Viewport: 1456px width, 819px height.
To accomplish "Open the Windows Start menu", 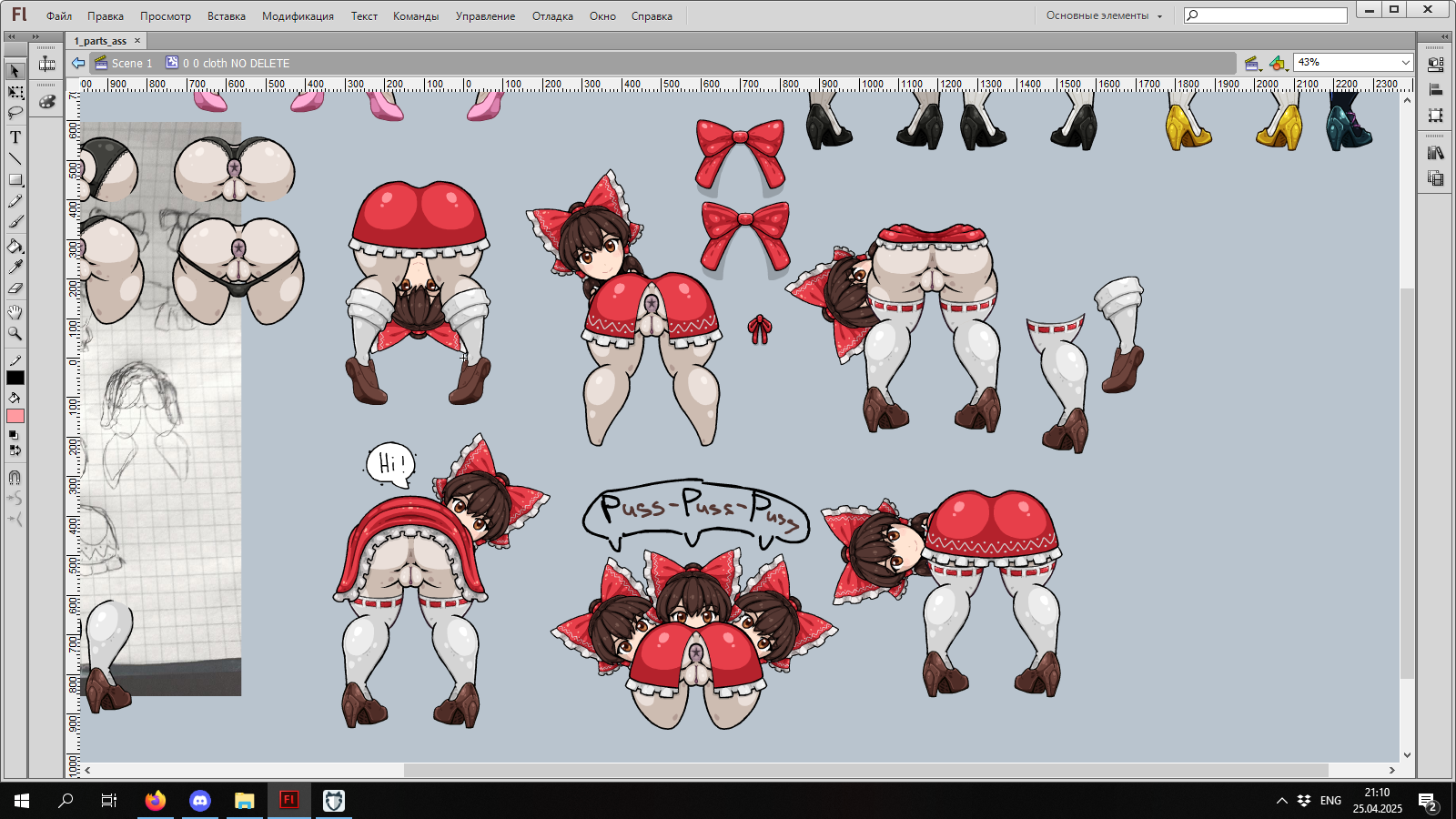I will pyautogui.click(x=22, y=801).
